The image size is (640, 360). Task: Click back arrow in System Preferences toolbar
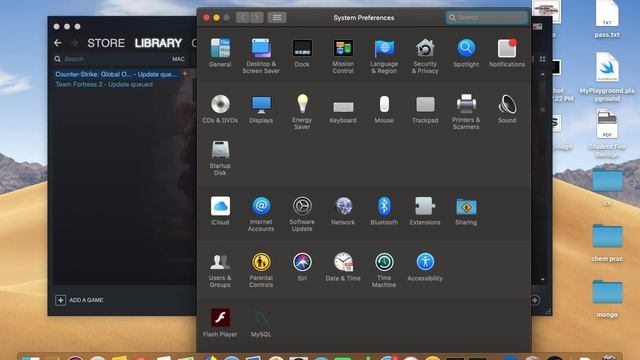coord(243,18)
